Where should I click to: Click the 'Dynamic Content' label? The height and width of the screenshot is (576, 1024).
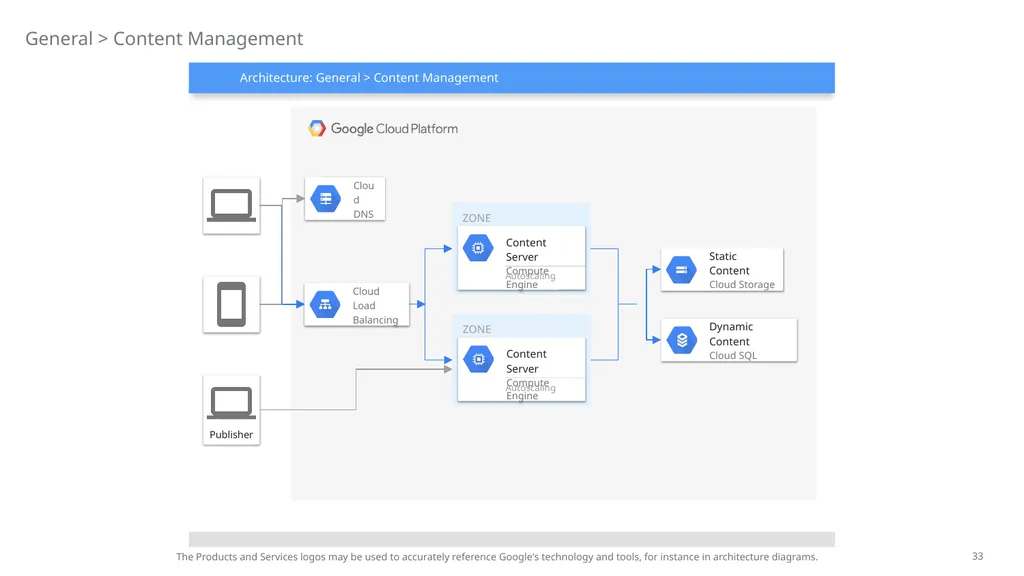731,334
